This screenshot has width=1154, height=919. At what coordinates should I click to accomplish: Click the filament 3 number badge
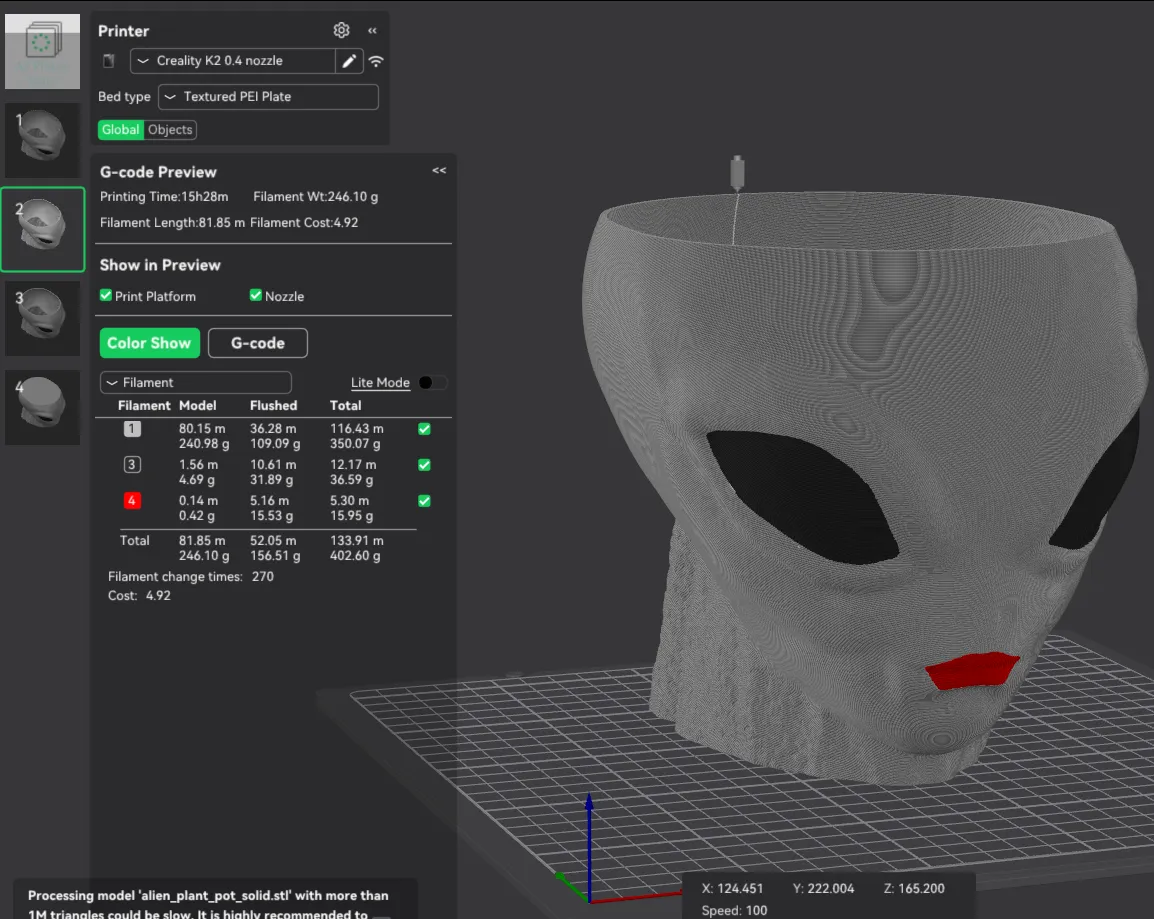132,464
